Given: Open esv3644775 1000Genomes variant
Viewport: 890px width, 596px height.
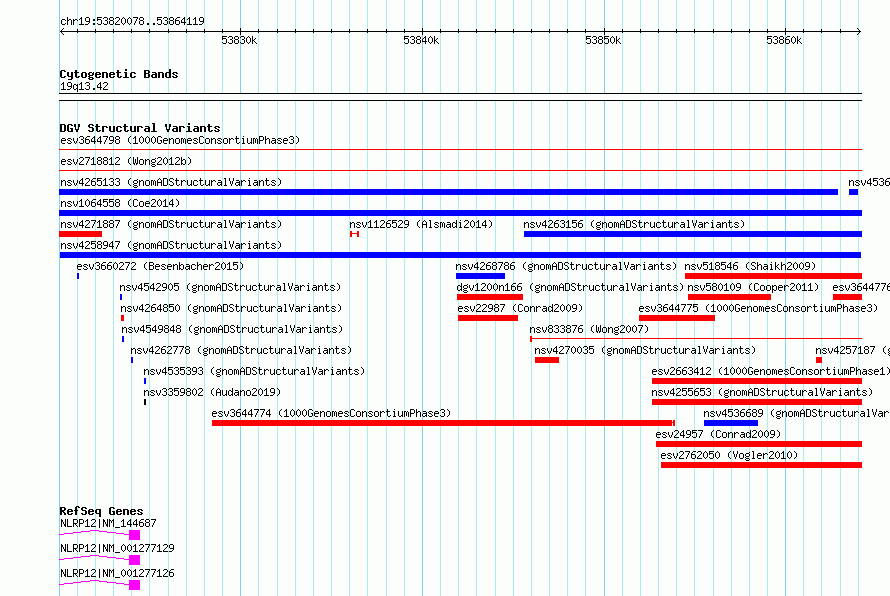Looking at the screenshot, I should click(758, 308).
